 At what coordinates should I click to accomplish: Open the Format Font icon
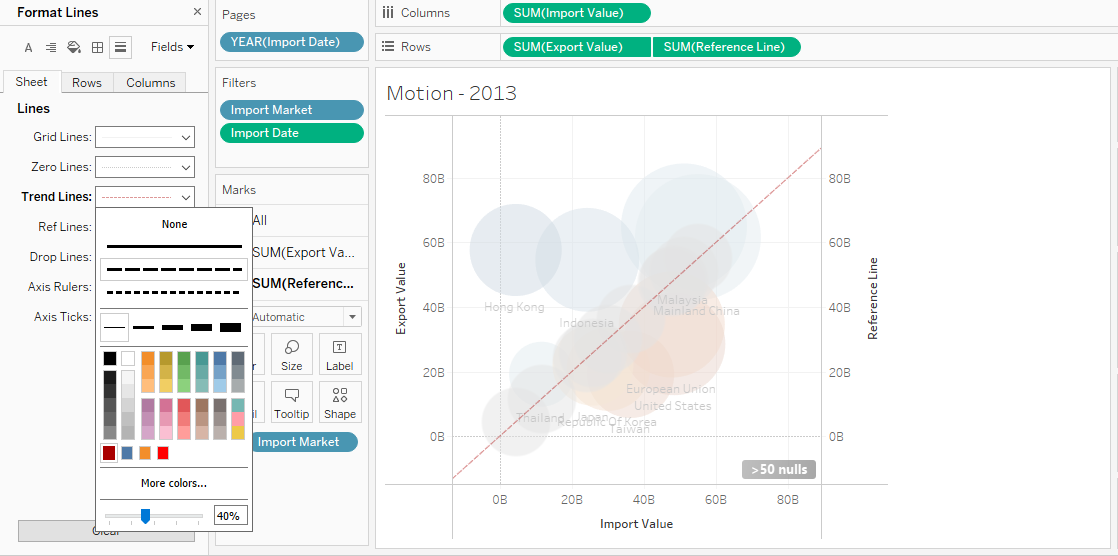pyautogui.click(x=28, y=47)
